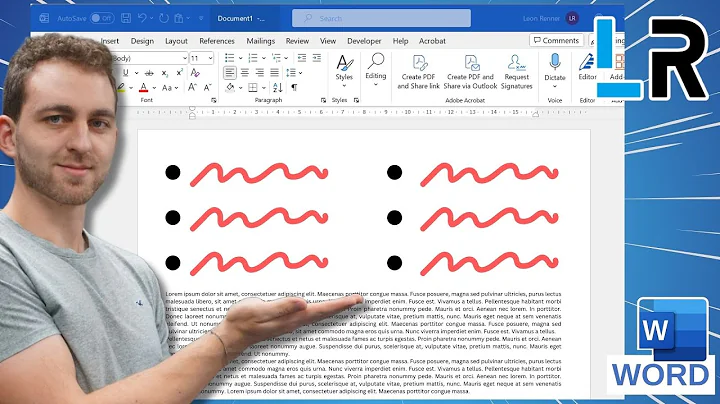Open Leon Renner account avatar

[572, 18]
